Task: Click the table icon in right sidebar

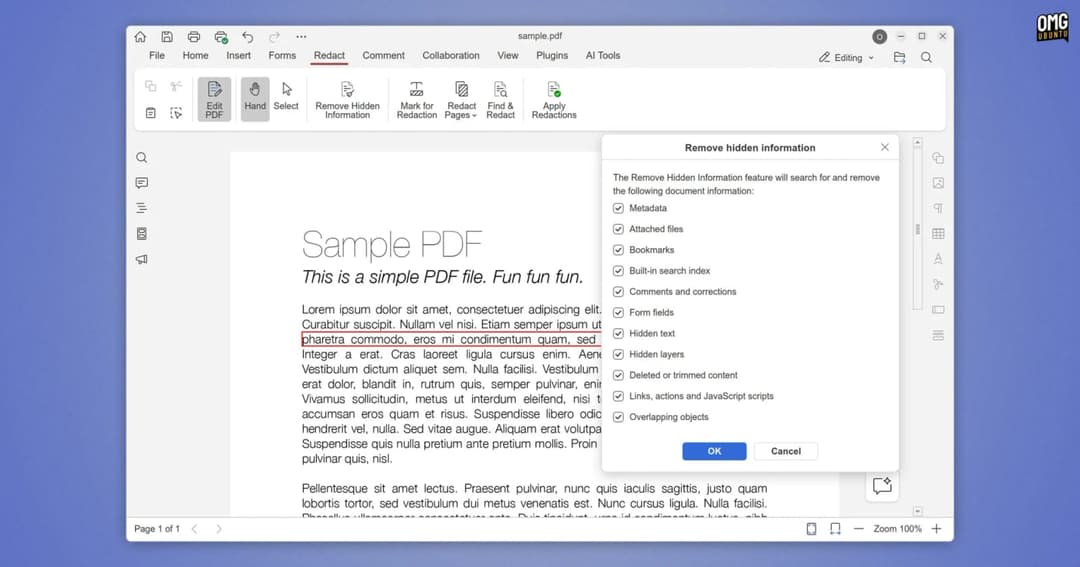Action: coord(938,234)
